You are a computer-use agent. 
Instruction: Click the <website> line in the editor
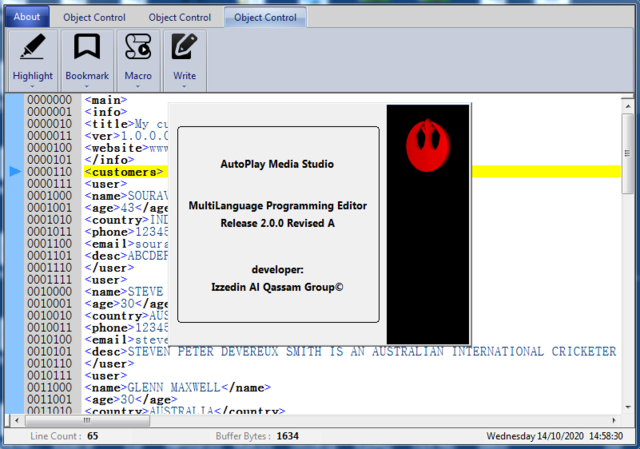pos(126,148)
